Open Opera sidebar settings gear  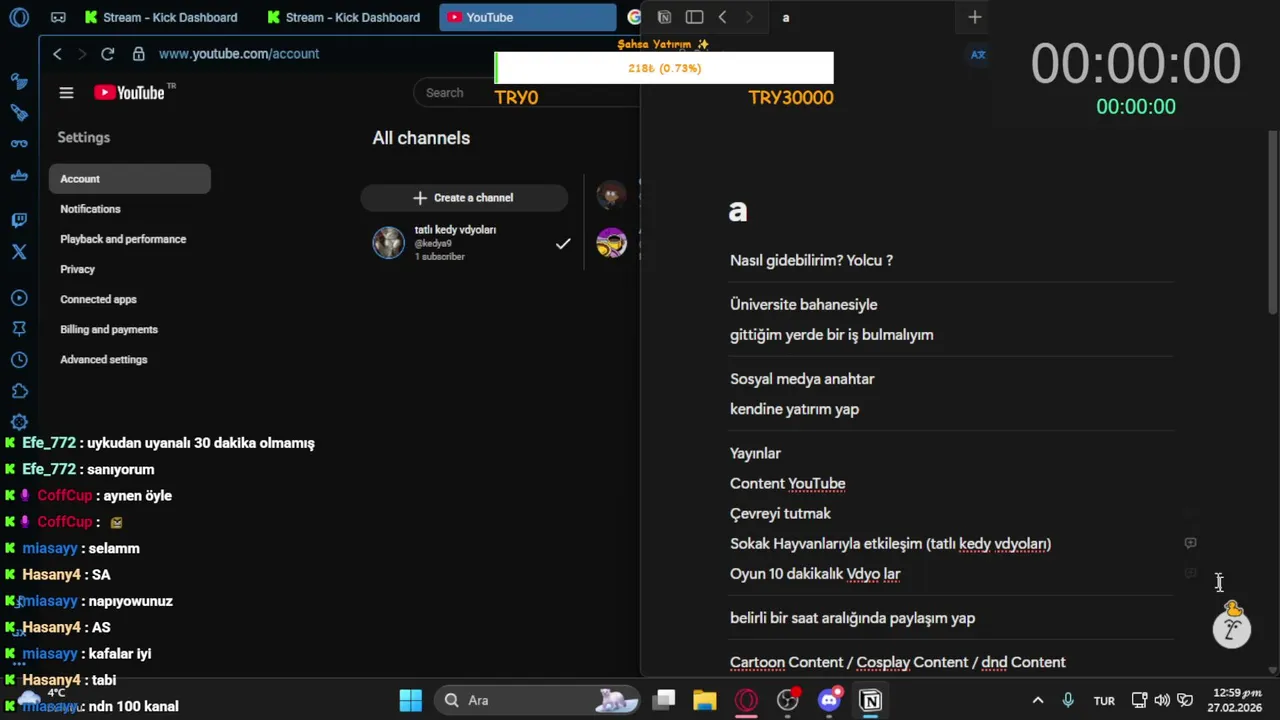pos(19,422)
